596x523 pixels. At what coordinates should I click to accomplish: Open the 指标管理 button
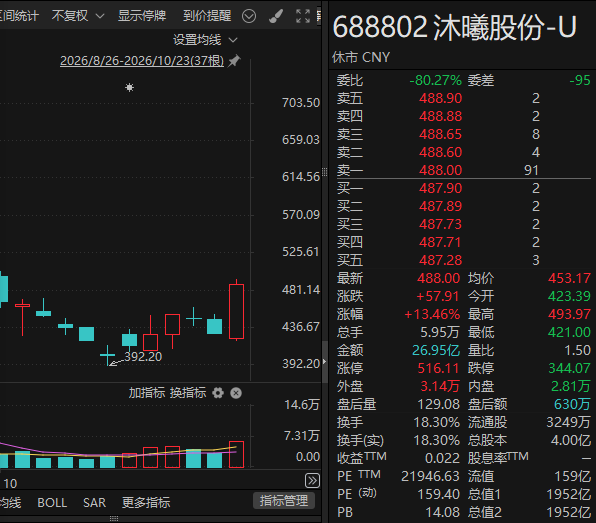[x=284, y=501]
